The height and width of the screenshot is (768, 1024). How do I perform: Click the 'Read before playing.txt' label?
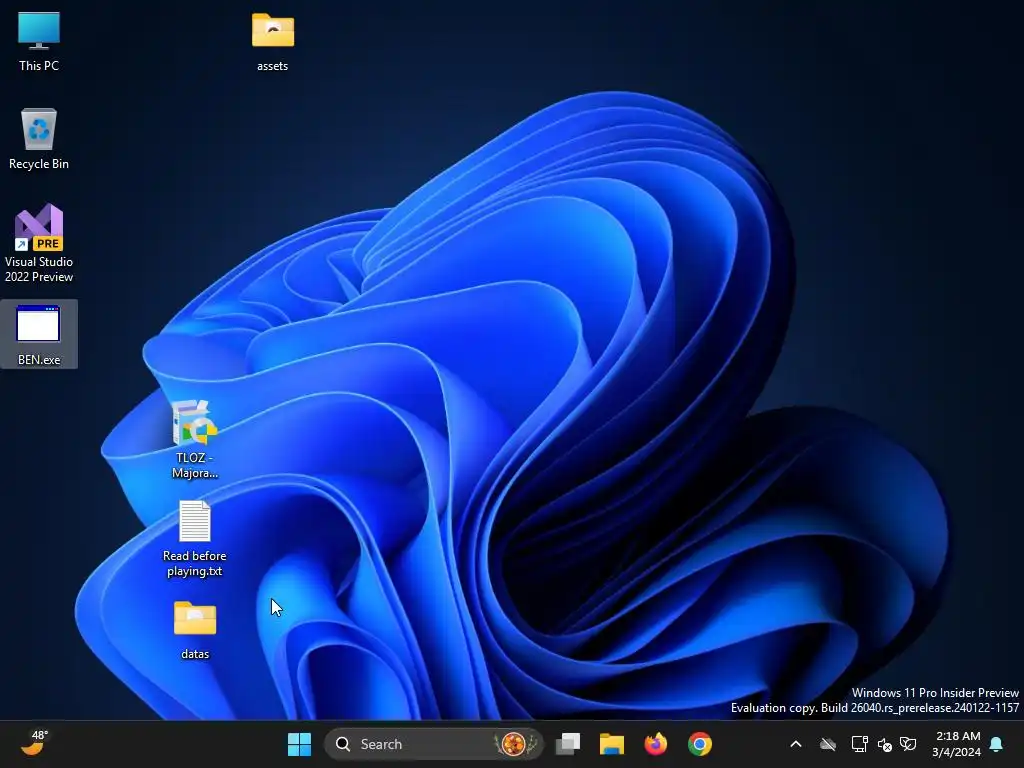click(195, 563)
